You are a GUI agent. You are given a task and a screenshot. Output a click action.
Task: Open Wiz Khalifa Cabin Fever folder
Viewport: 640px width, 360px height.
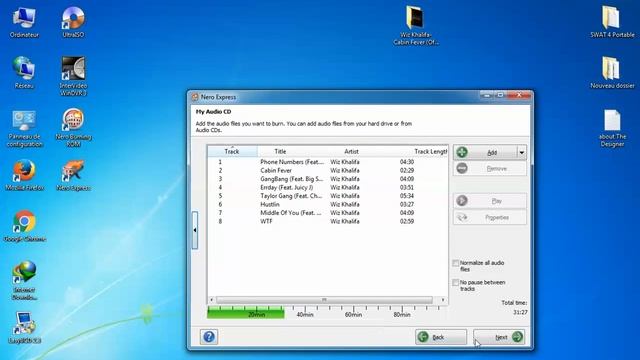(416, 25)
